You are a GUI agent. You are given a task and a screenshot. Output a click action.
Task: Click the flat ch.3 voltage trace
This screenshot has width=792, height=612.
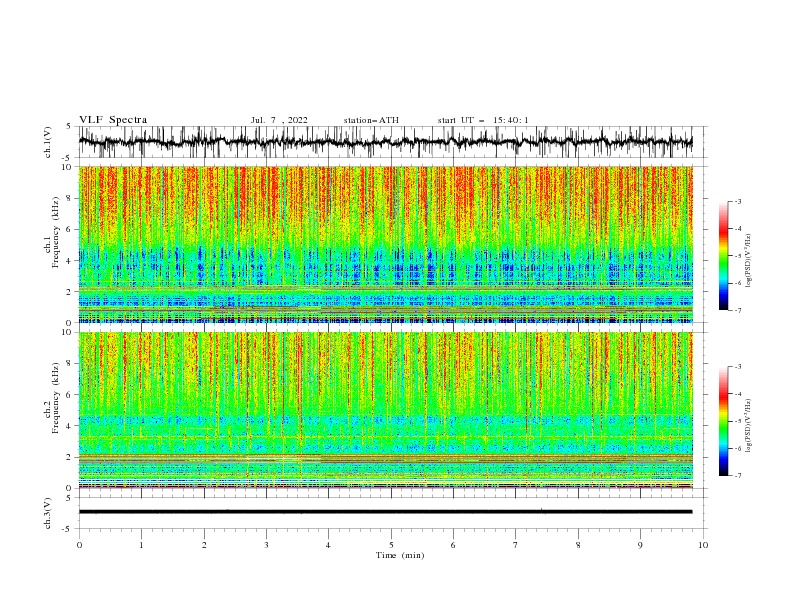[x=385, y=512]
